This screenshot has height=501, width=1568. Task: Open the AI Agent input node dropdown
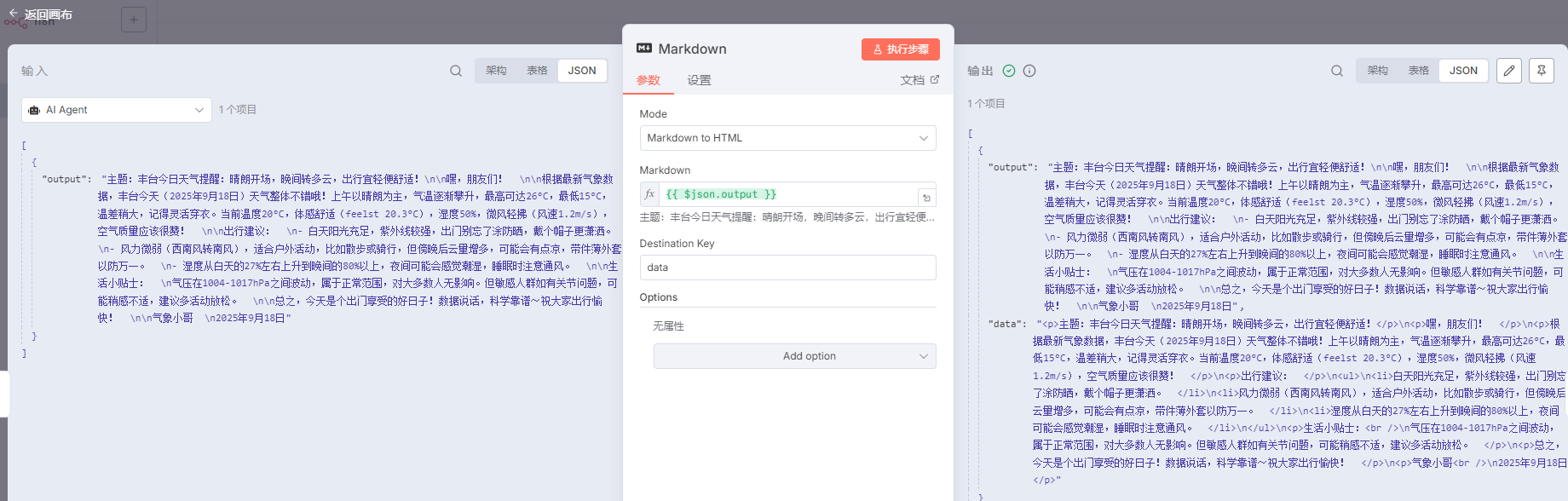(117, 110)
